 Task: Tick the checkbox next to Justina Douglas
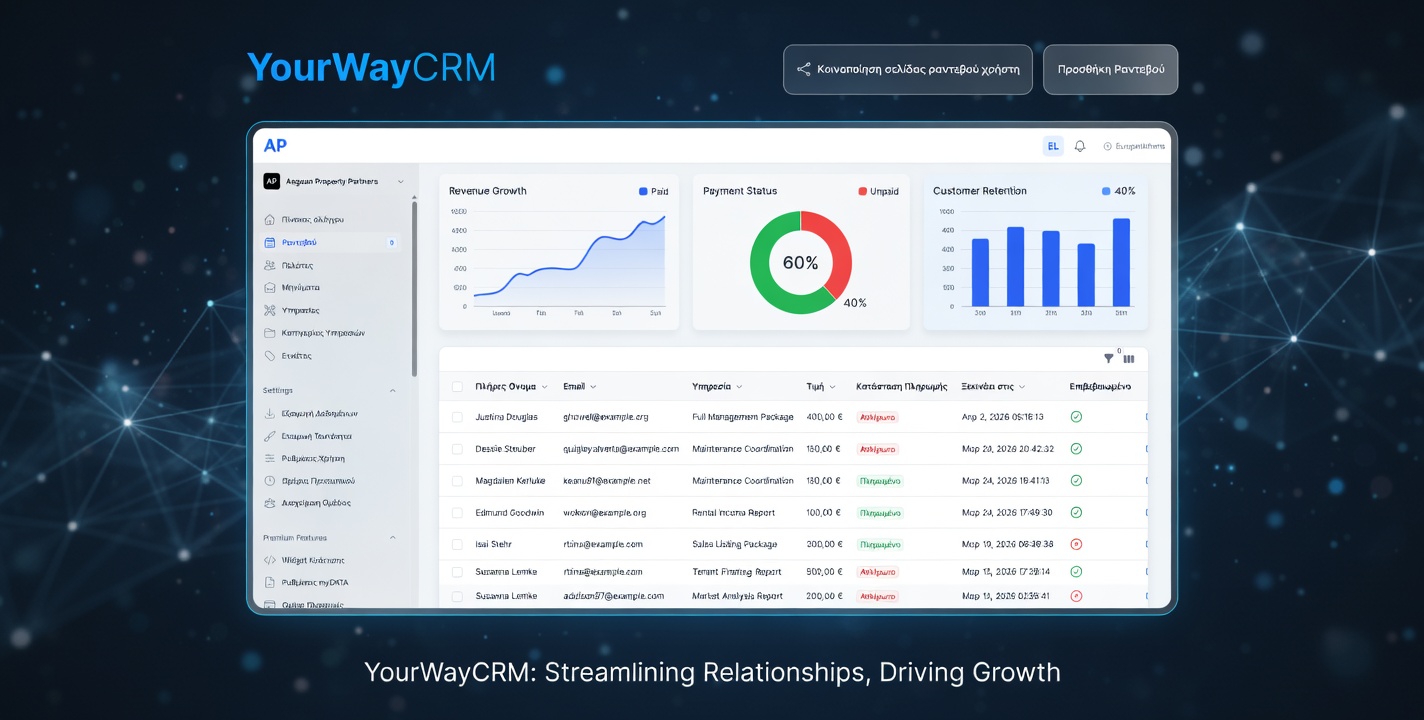(x=457, y=417)
